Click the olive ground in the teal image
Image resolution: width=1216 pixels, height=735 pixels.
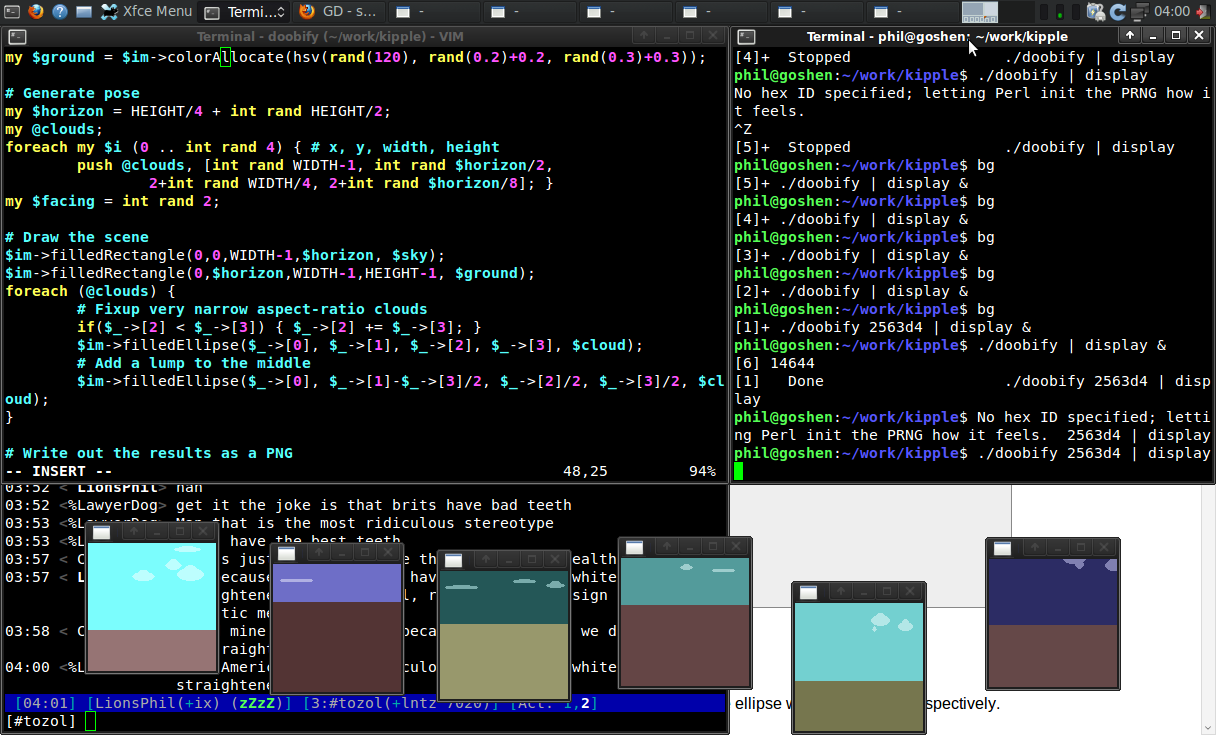[x=503, y=660]
